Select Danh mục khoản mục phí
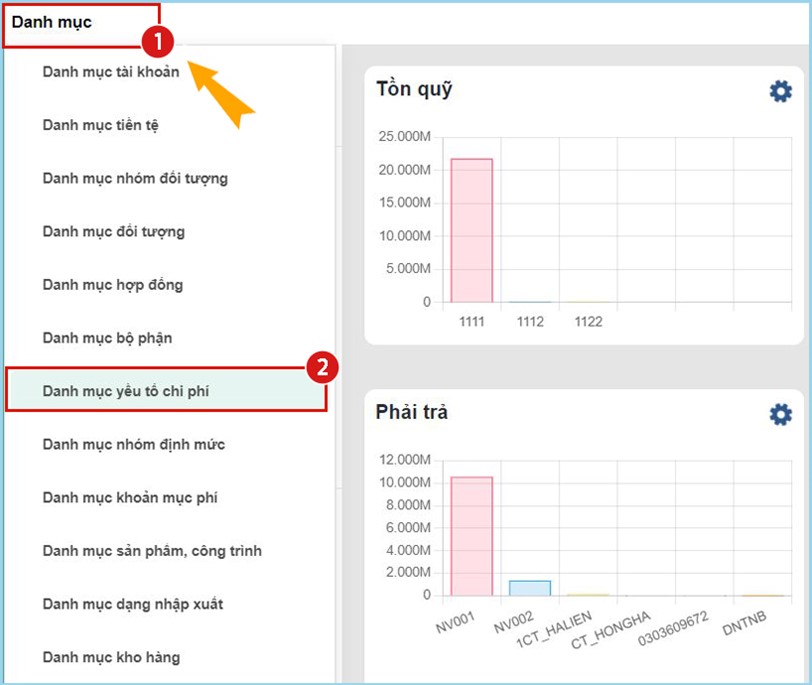The width and height of the screenshot is (812, 685). [130, 497]
